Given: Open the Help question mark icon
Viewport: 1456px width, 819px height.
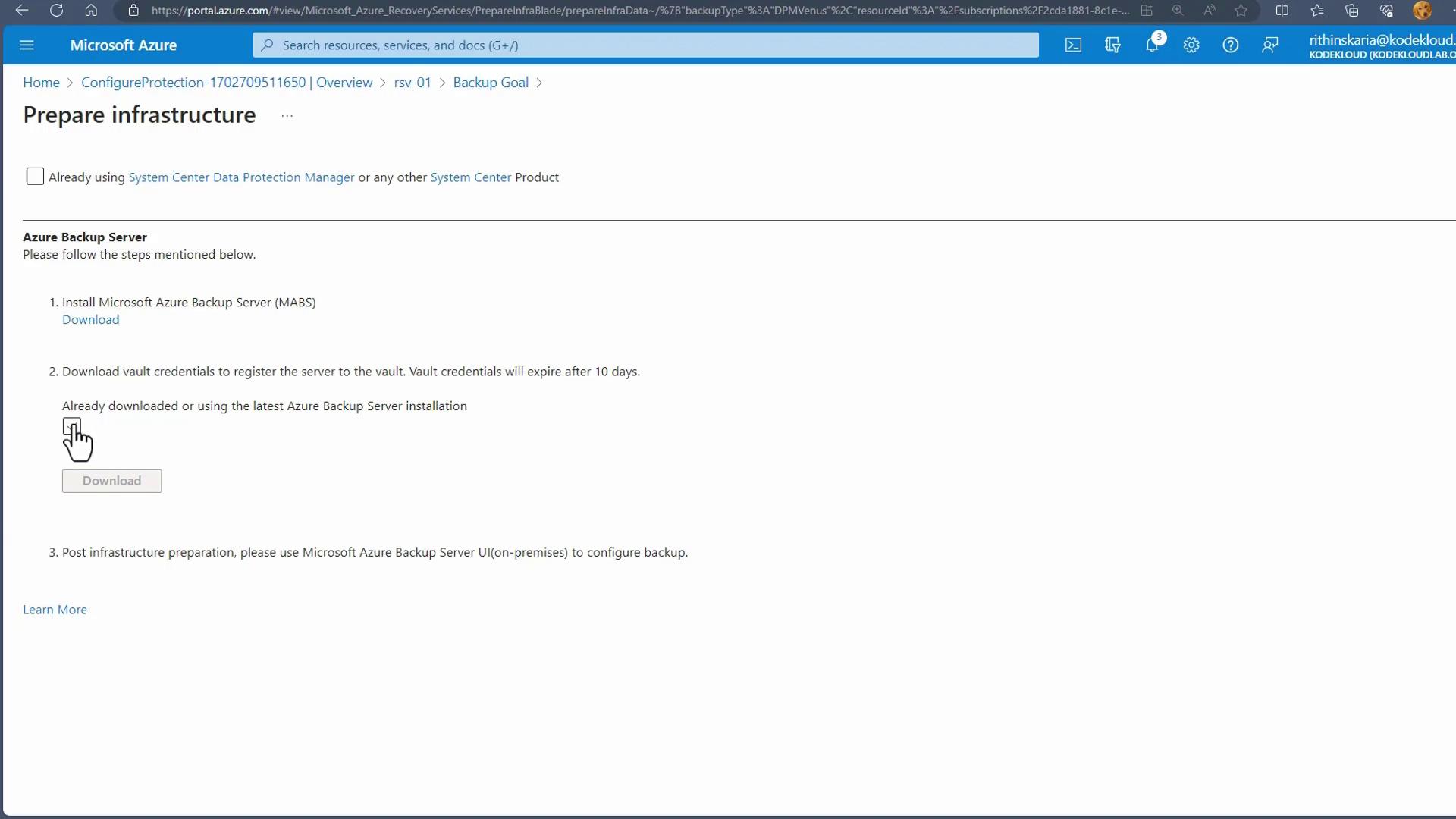Looking at the screenshot, I should tap(1231, 45).
